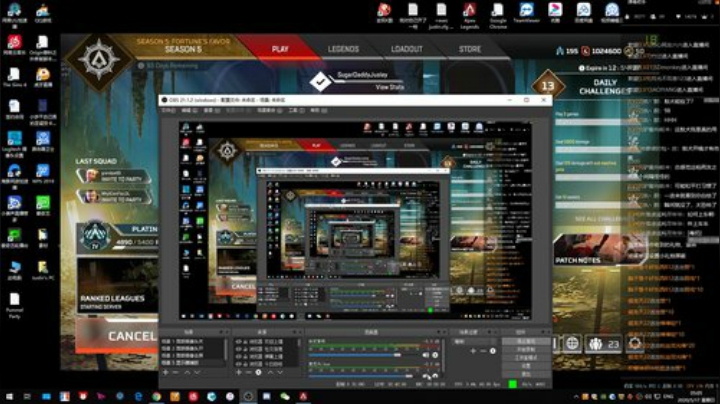Open the OBS Edit menu
The width and height of the screenshot is (720, 404).
(x=189, y=111)
